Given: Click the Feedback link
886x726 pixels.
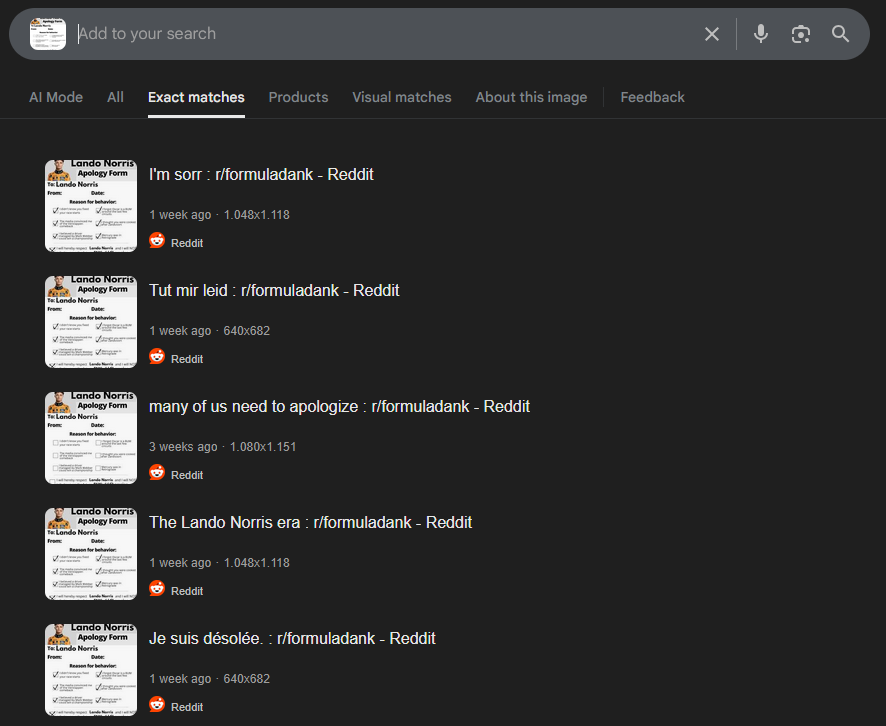Looking at the screenshot, I should [x=652, y=97].
